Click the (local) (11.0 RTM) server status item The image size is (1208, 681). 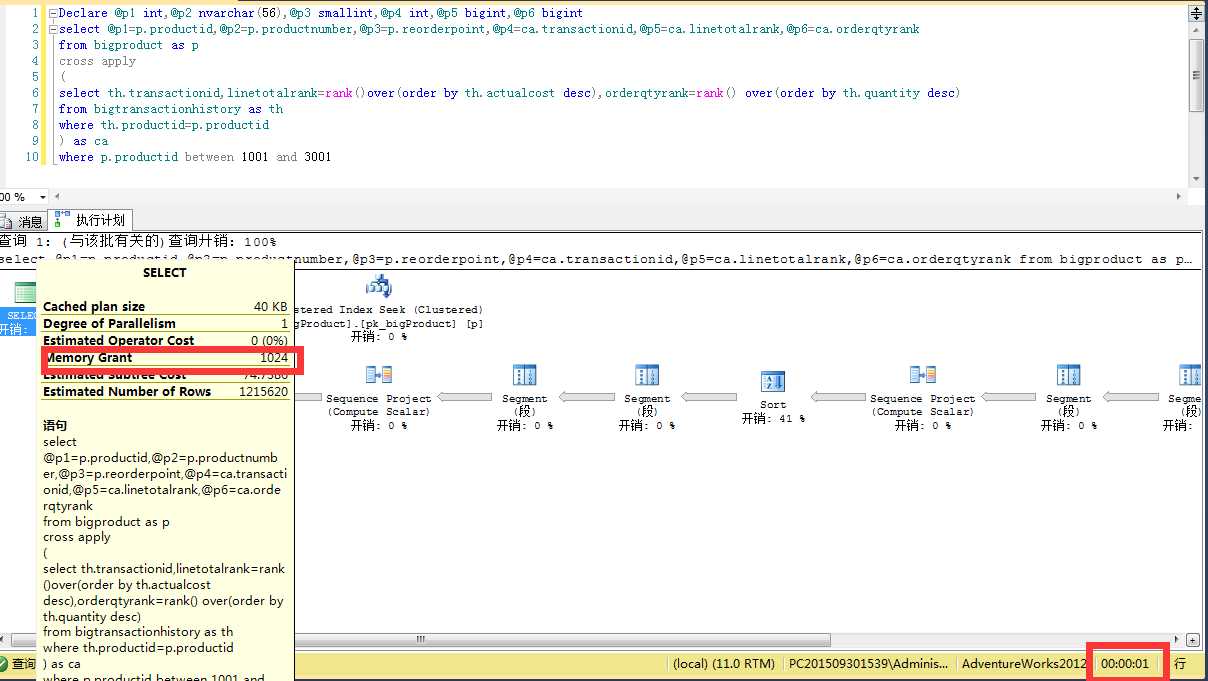coord(723,663)
